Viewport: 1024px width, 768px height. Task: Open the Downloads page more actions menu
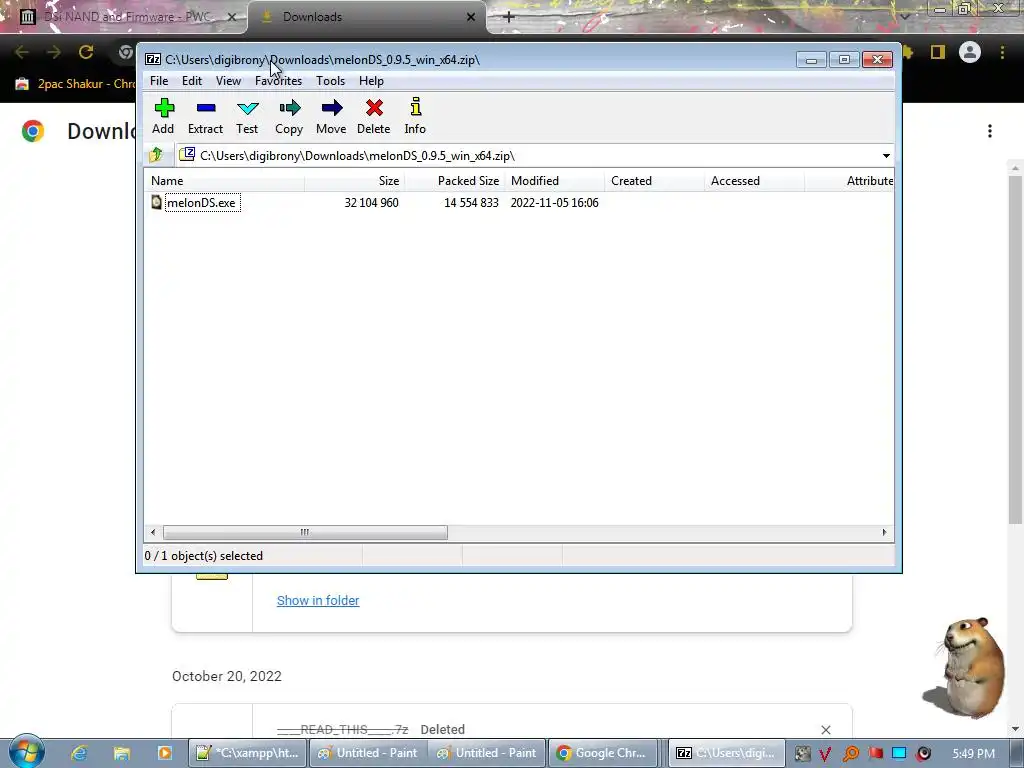coord(990,131)
